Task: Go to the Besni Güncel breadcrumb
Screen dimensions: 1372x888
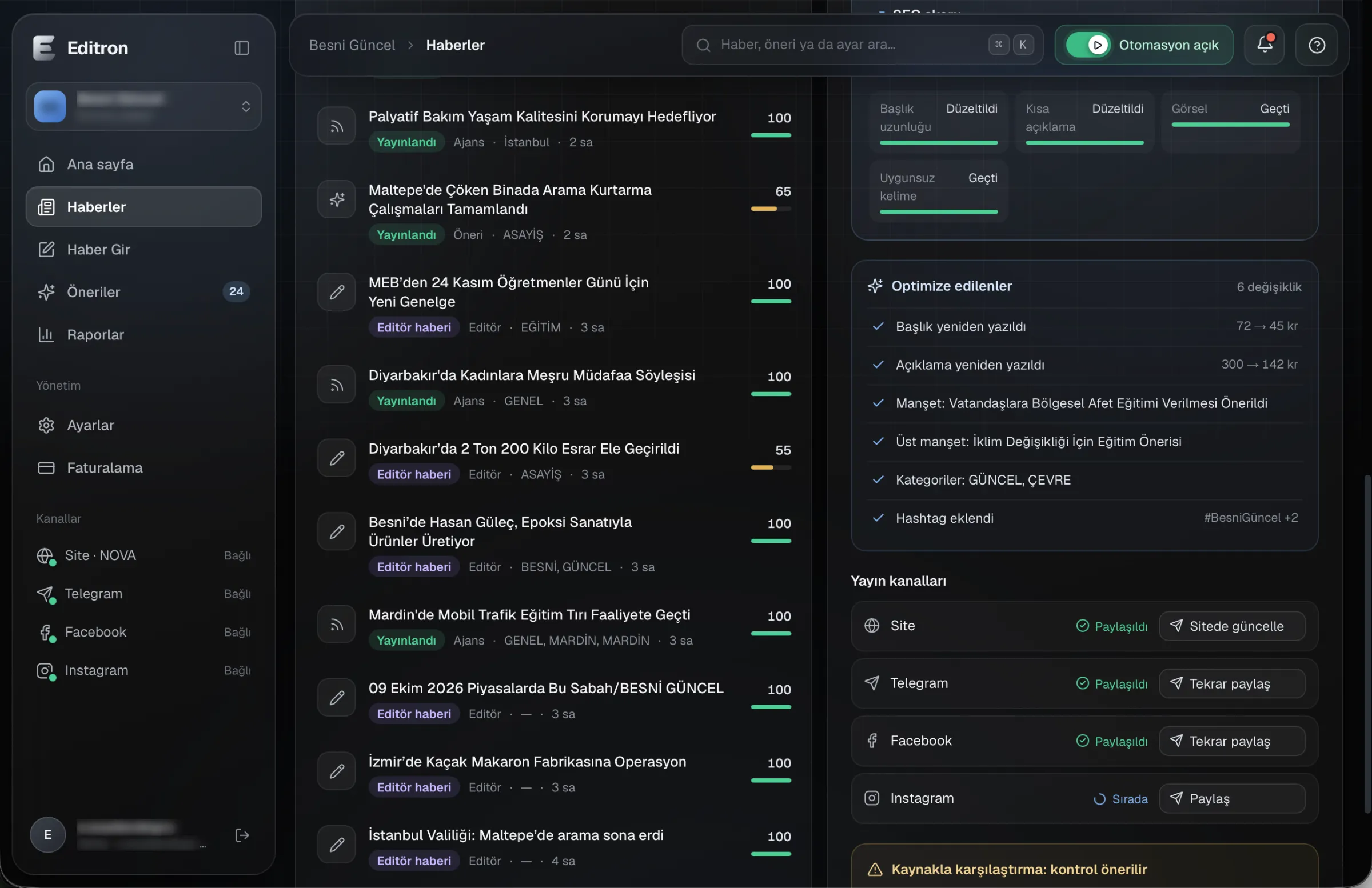Action: pos(352,45)
